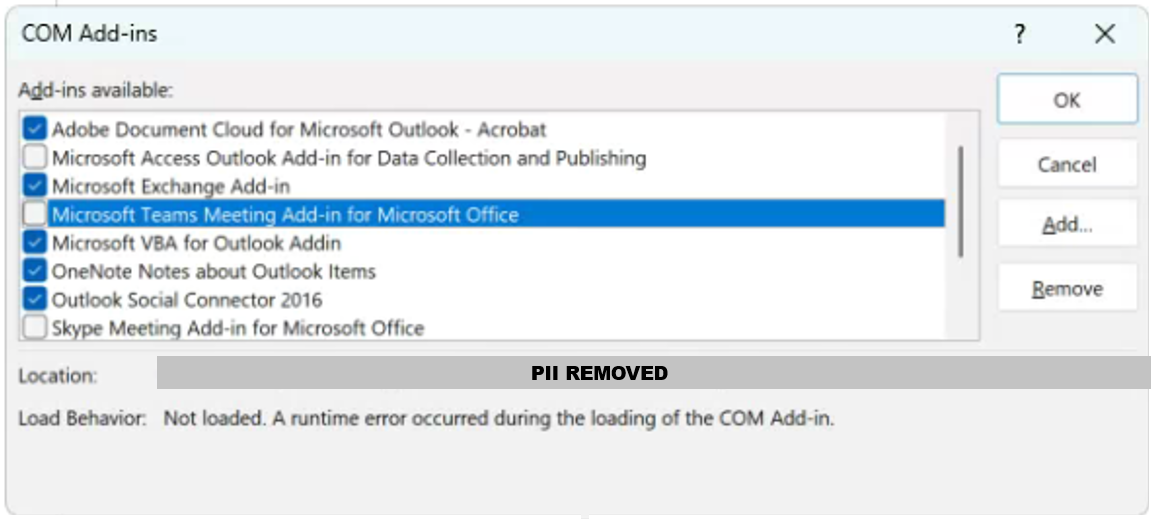This screenshot has height=519, width=1152.
Task: Remove the selected add-in
Action: tap(1067, 289)
